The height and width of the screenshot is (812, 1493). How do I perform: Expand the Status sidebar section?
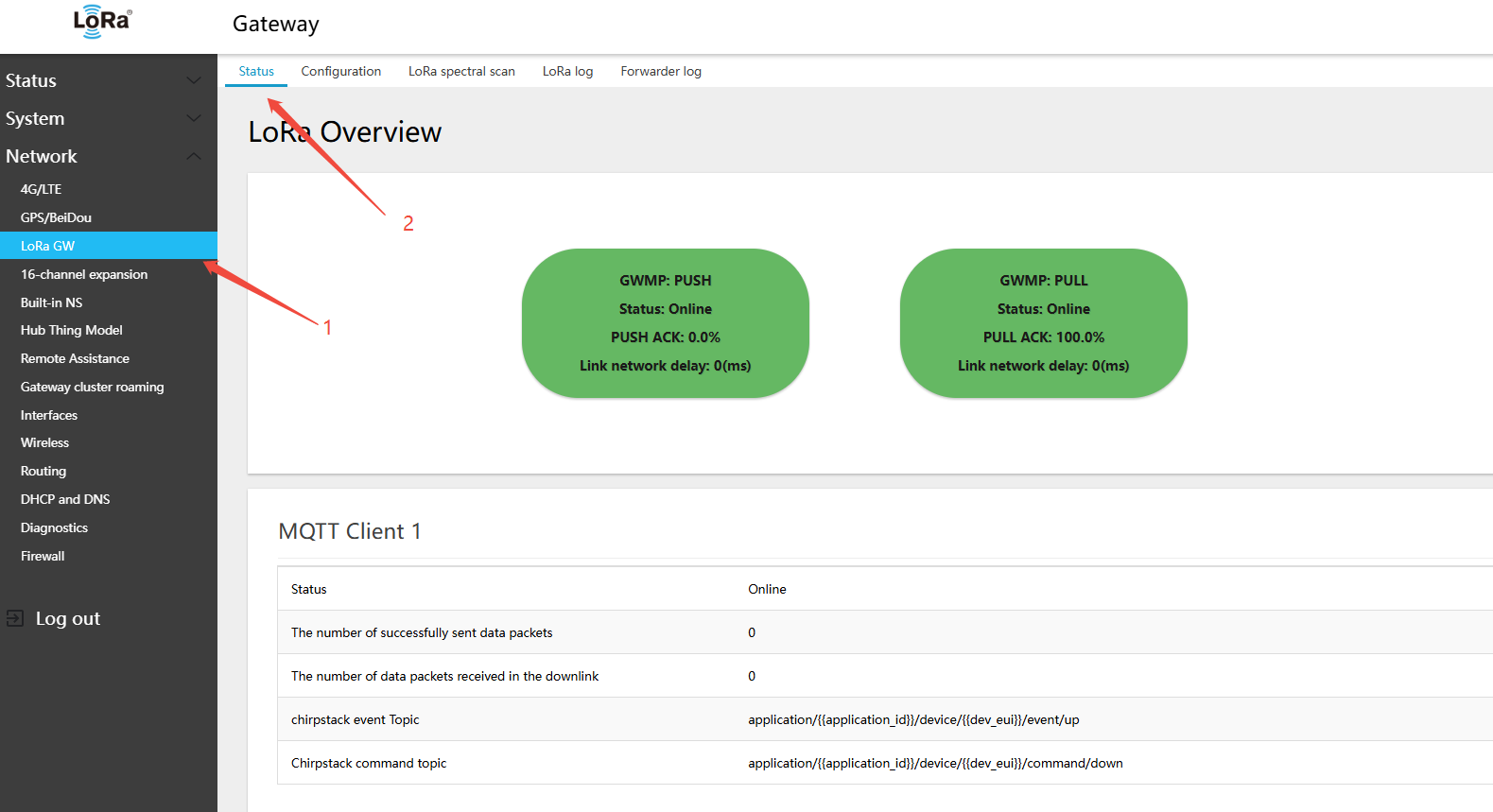point(104,81)
